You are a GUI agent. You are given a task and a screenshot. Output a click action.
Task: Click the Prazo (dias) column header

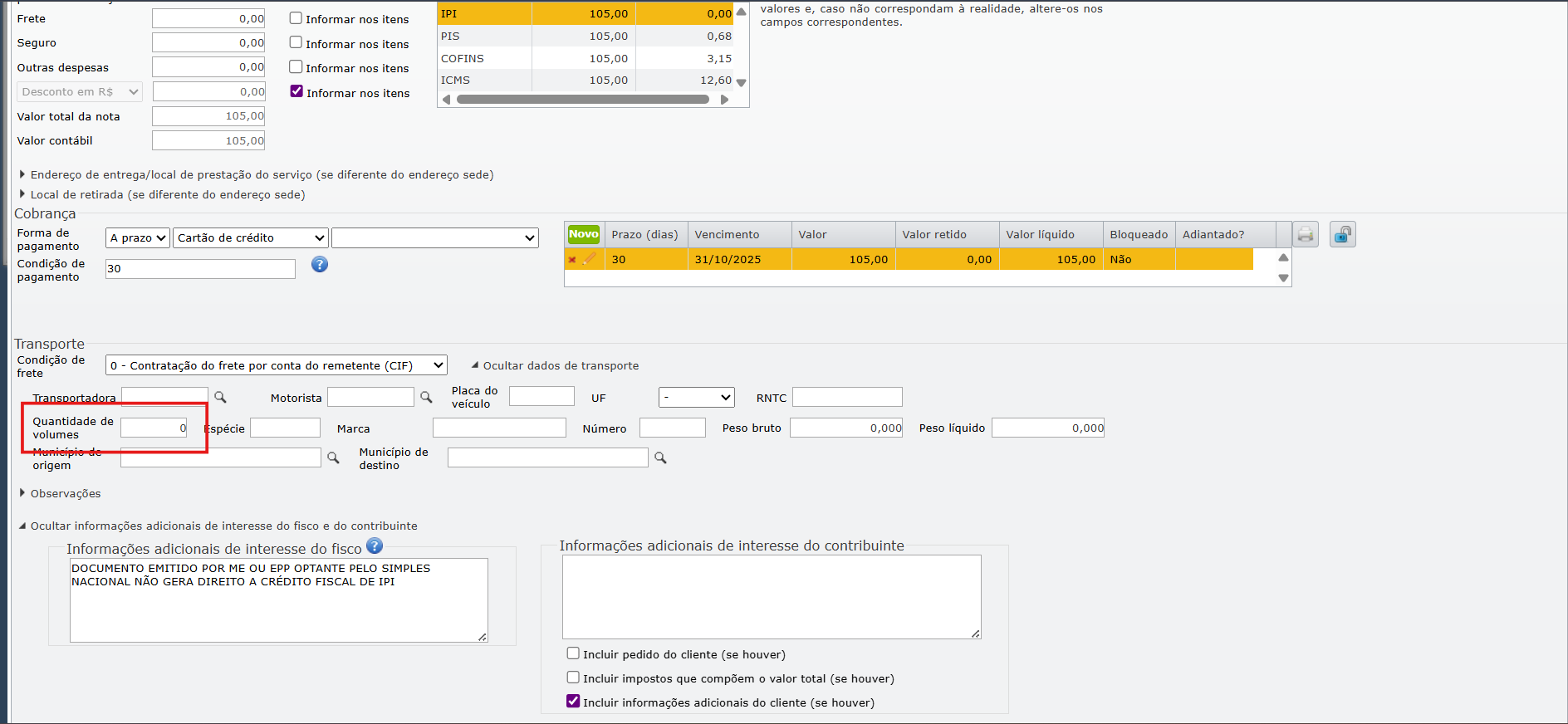coord(645,235)
